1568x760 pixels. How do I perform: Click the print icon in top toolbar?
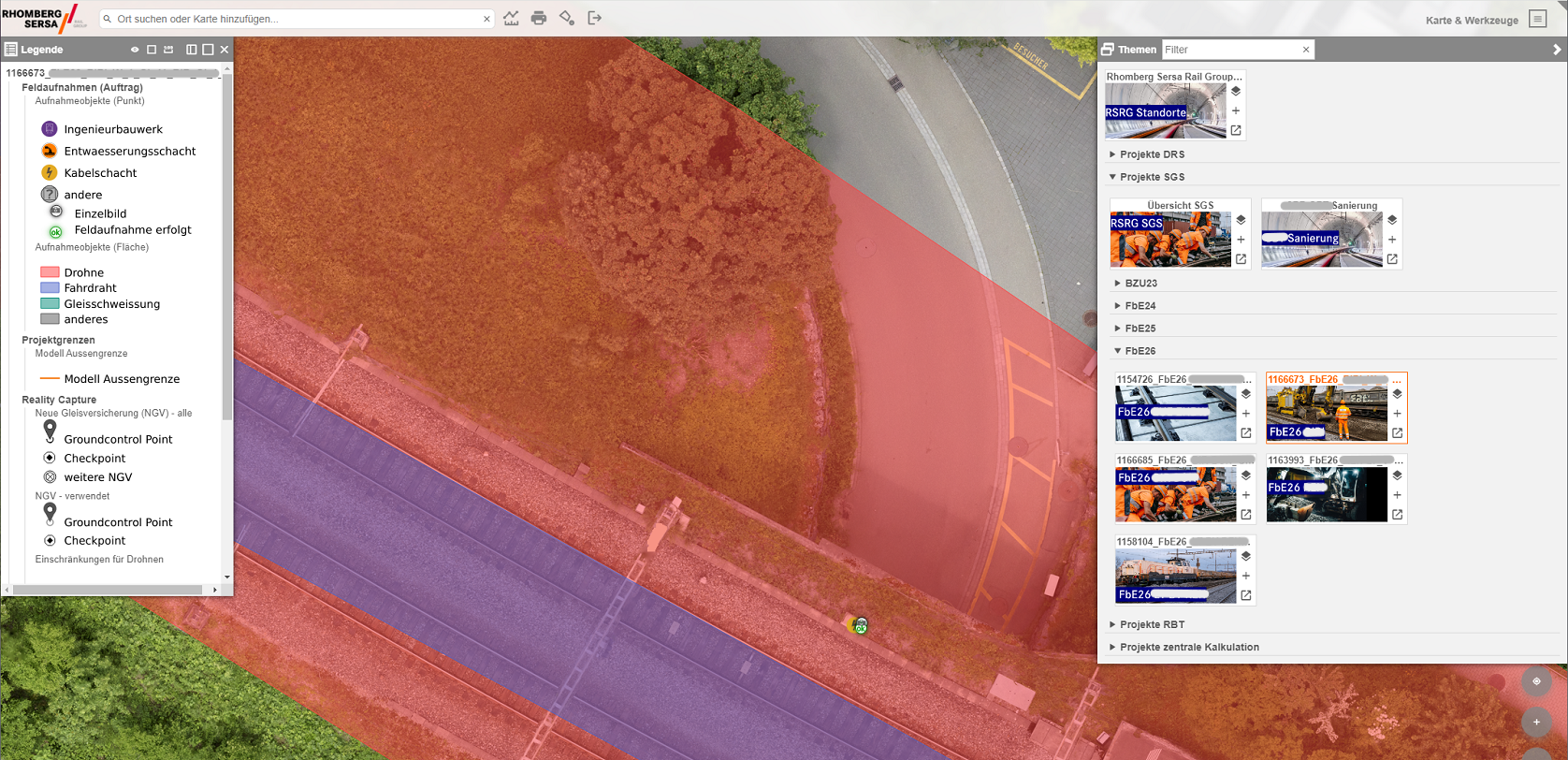point(539,18)
